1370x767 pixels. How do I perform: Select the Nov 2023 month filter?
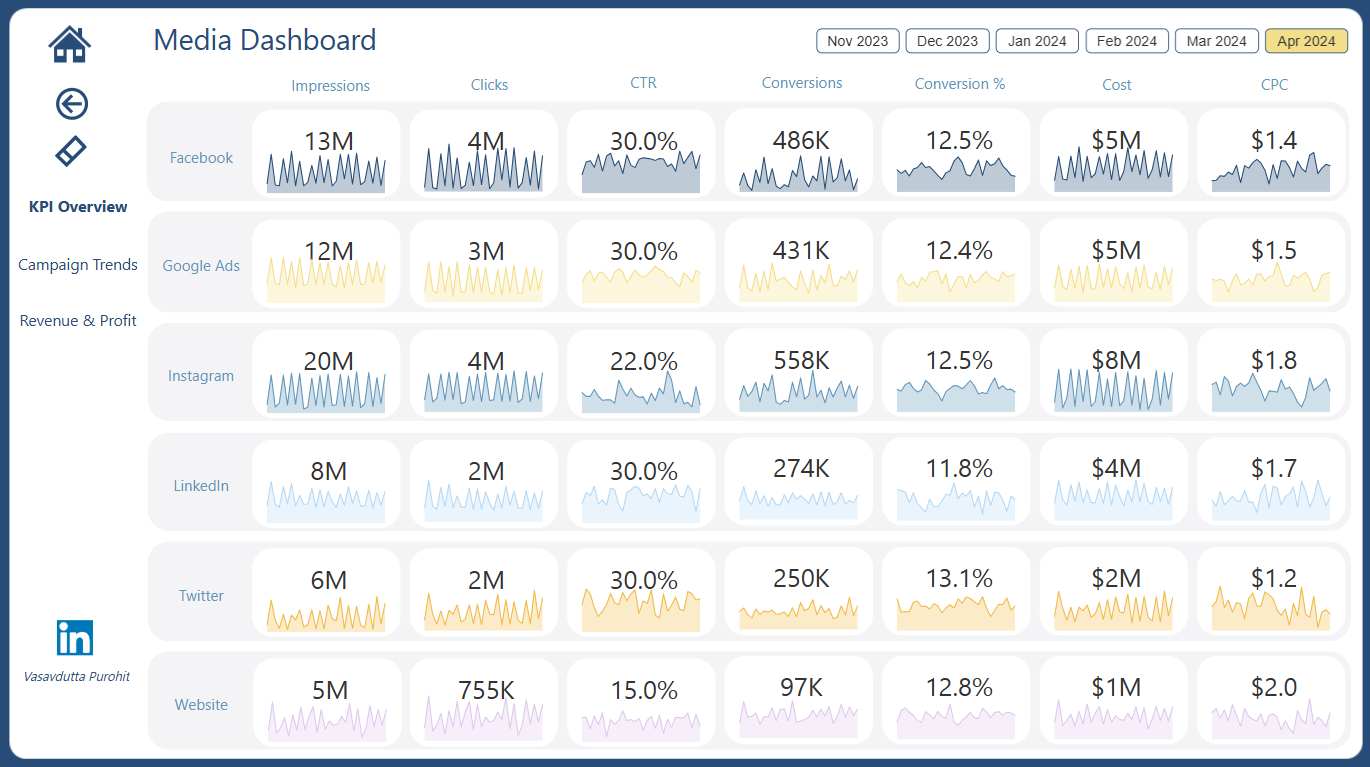858,41
